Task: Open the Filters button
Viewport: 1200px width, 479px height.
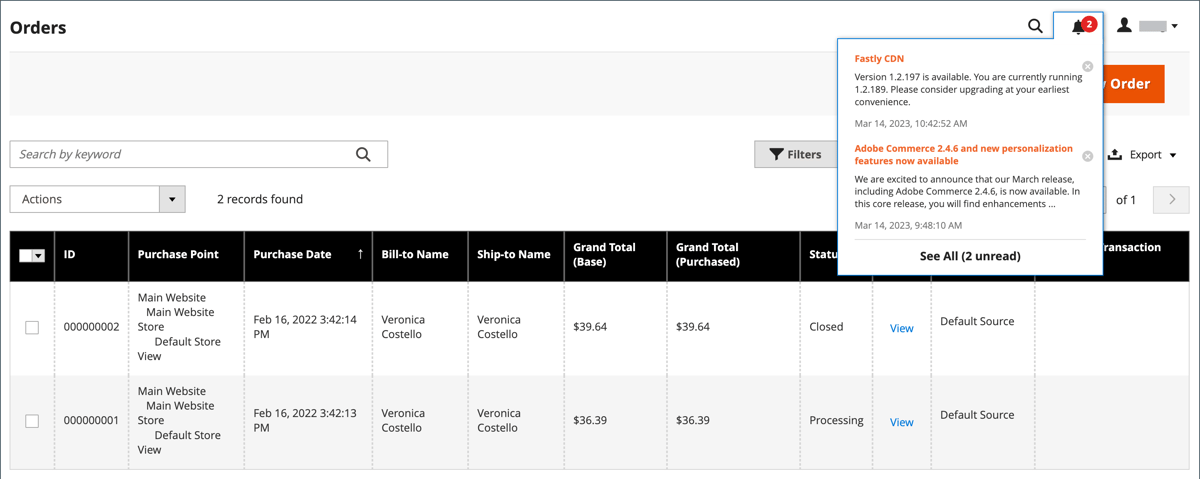Action: coord(795,154)
